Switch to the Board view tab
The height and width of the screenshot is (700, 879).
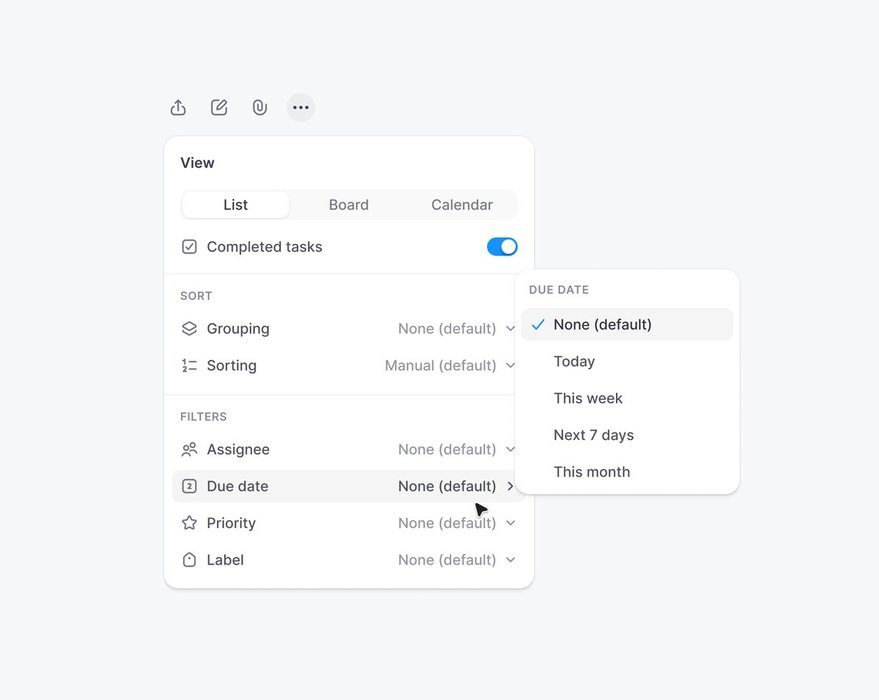[x=349, y=205]
